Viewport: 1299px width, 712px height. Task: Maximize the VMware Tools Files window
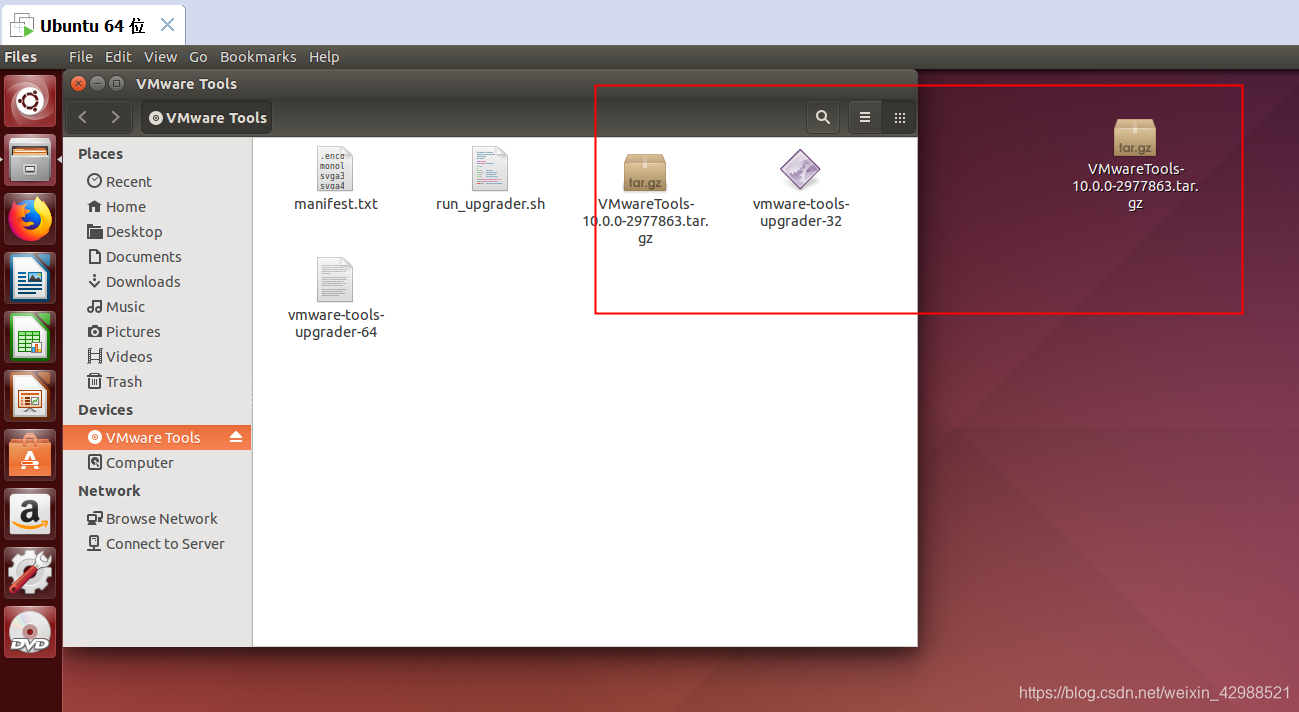point(116,83)
